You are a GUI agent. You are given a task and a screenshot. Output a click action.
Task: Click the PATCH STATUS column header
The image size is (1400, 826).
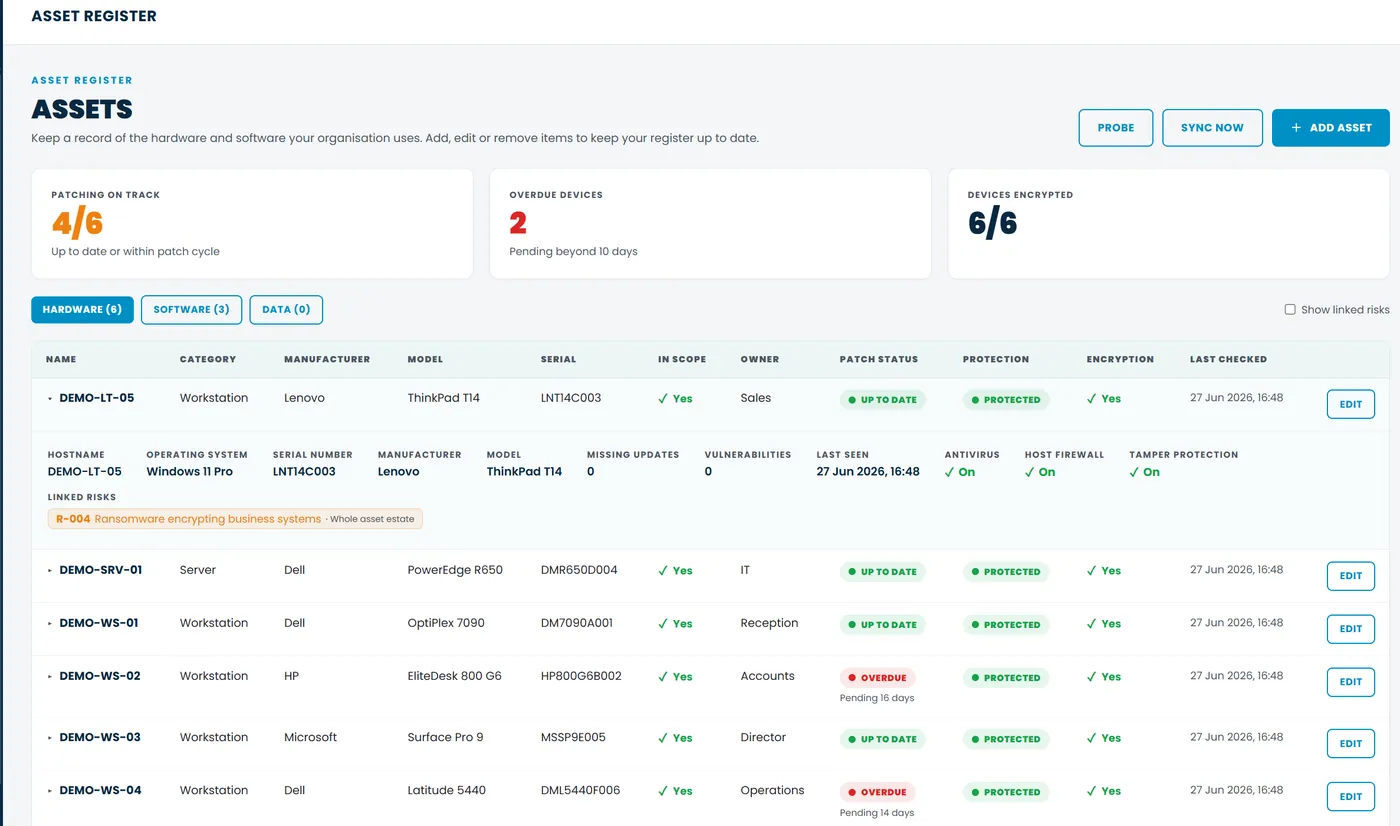tap(879, 359)
